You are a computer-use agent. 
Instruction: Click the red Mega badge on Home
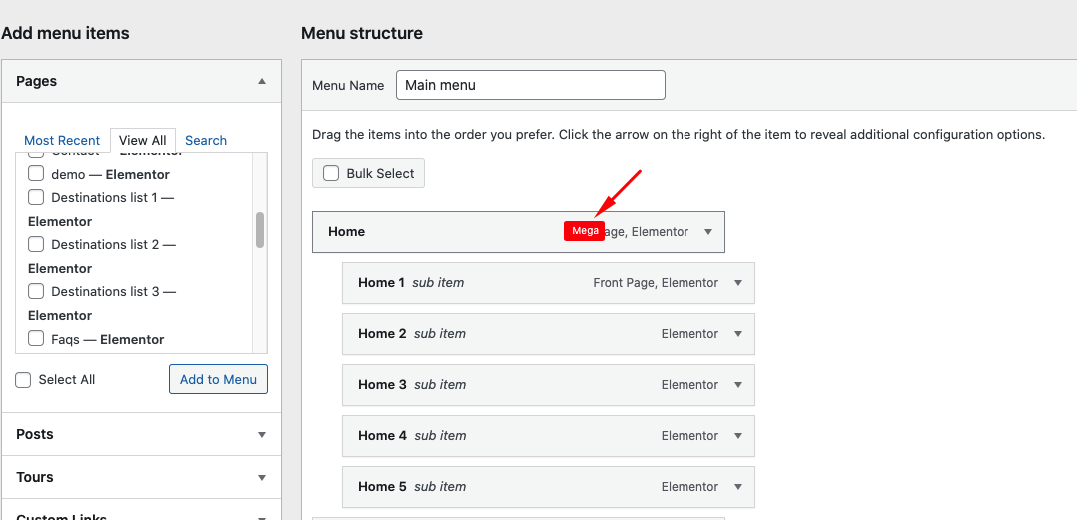(x=585, y=231)
